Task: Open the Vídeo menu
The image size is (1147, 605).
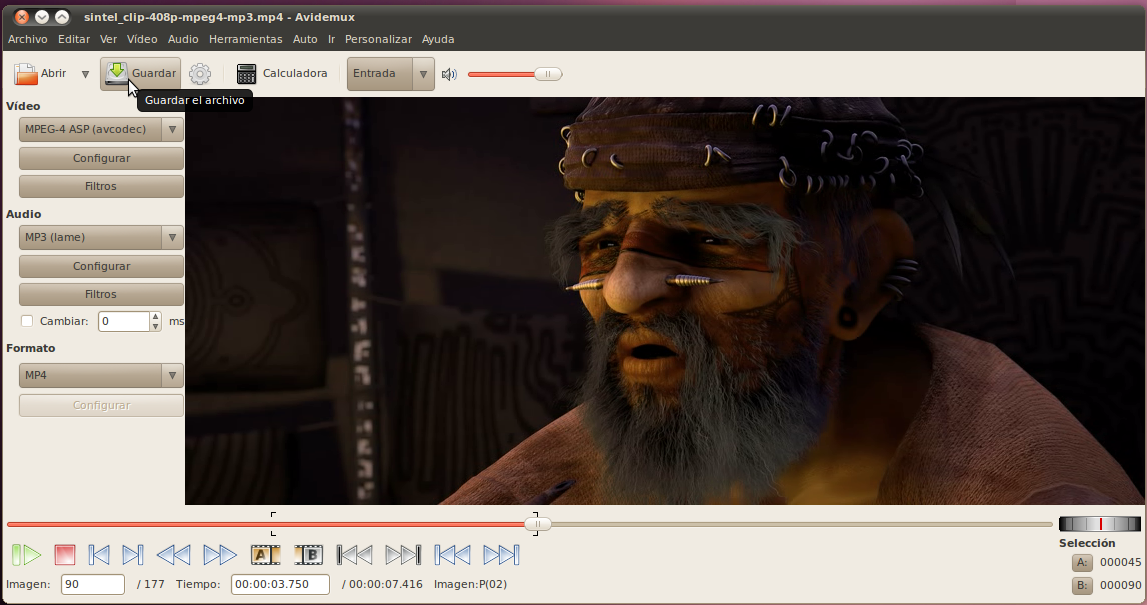Action: (142, 40)
